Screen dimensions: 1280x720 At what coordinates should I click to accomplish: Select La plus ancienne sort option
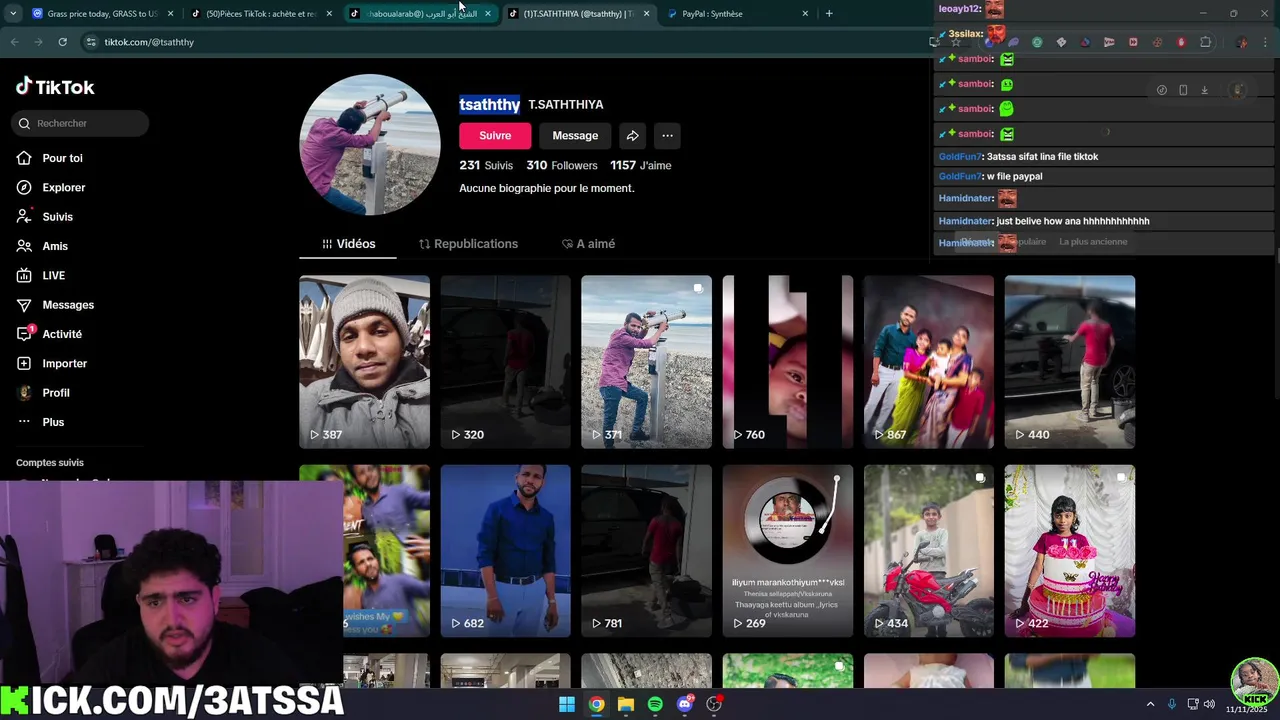point(1093,242)
